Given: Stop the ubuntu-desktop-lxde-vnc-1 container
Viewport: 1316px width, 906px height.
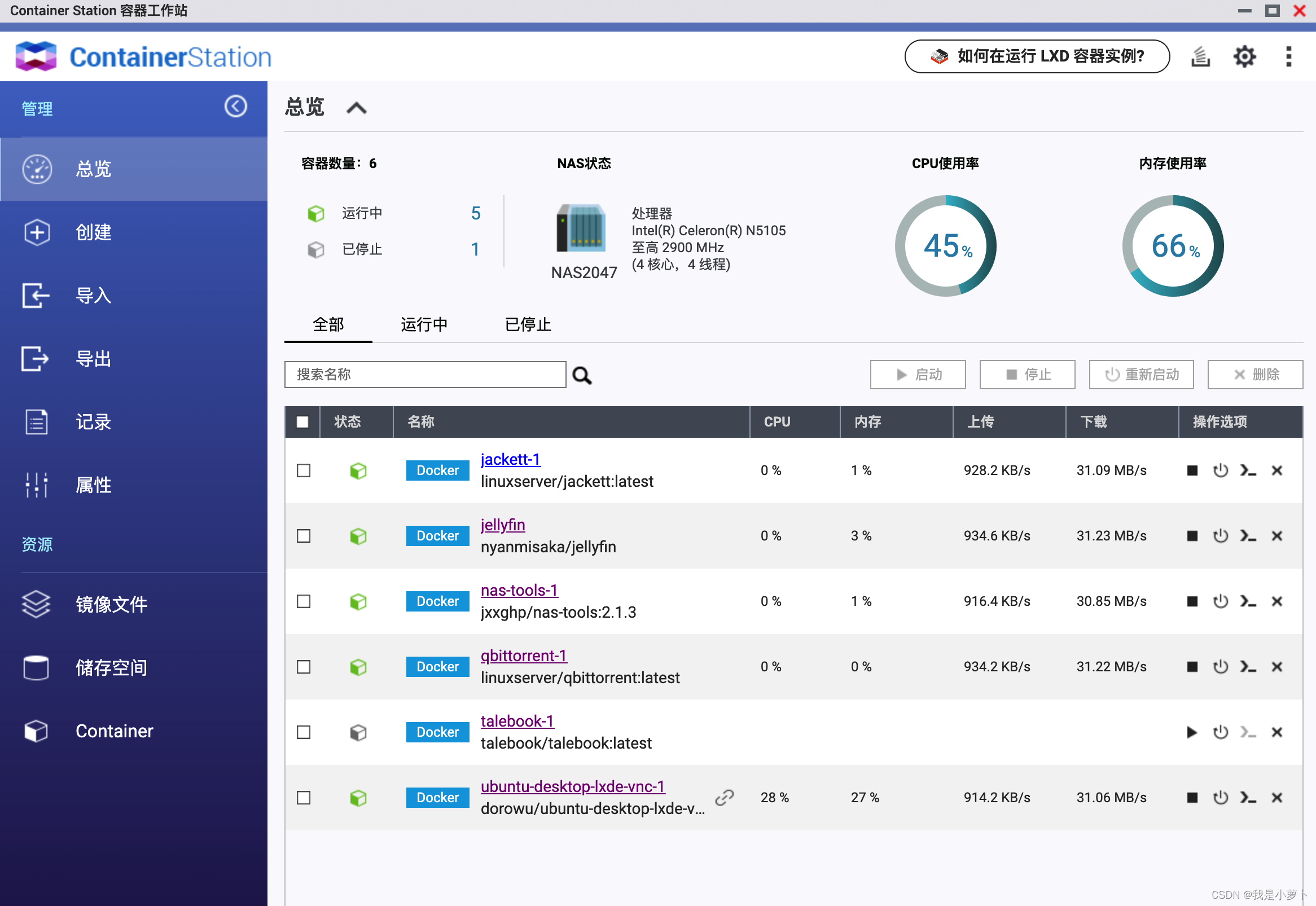Looking at the screenshot, I should [x=1192, y=798].
